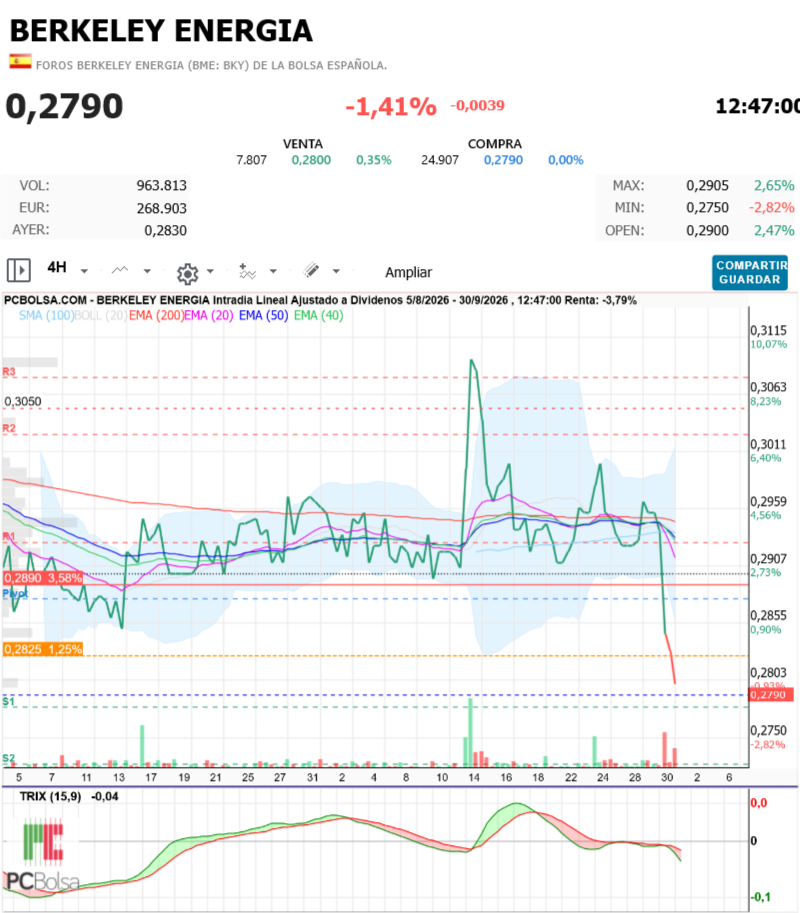800x913 pixels.
Task: Click the COMPRA price 0,2790
Action: point(503,160)
